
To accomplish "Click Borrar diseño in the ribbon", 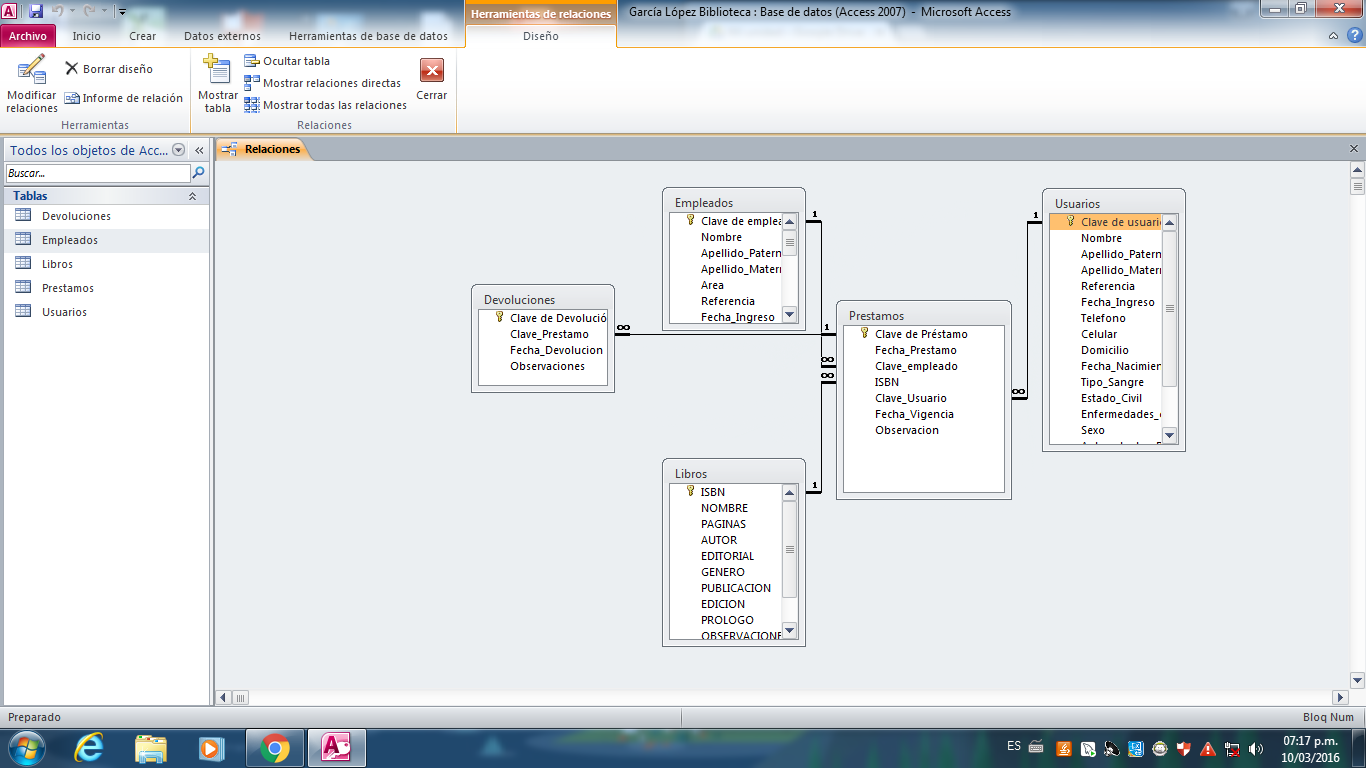I will point(109,69).
